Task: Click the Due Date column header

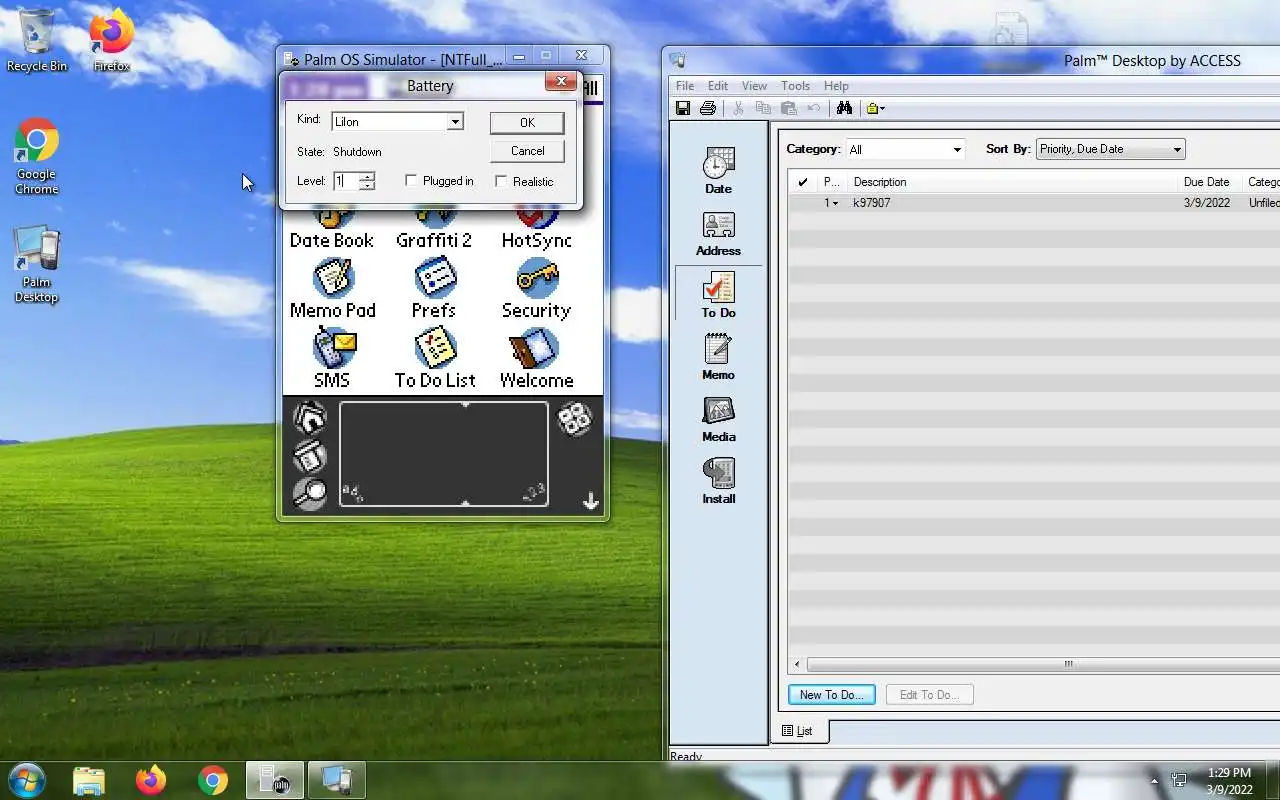Action: click(1210, 182)
